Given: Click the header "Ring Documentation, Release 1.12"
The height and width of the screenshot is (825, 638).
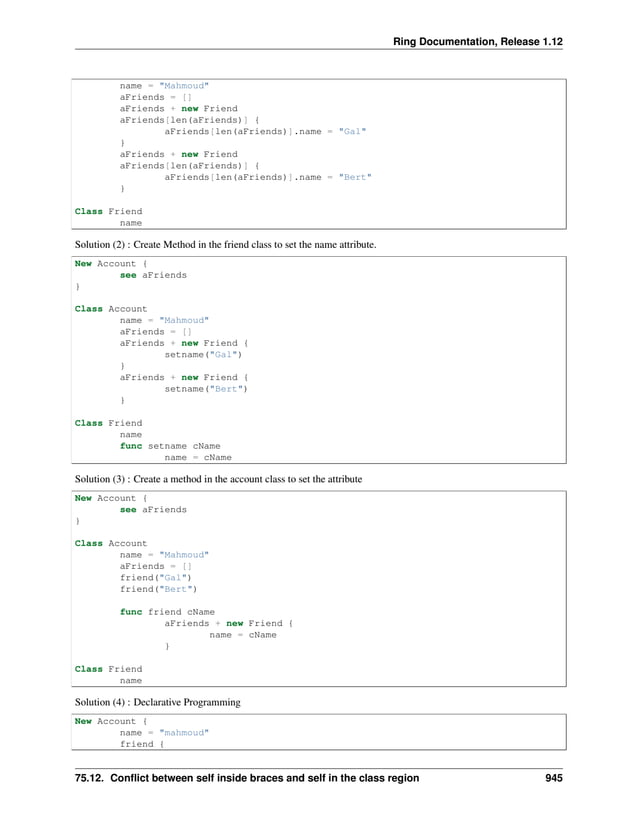Looking at the screenshot, I should 478,42.
